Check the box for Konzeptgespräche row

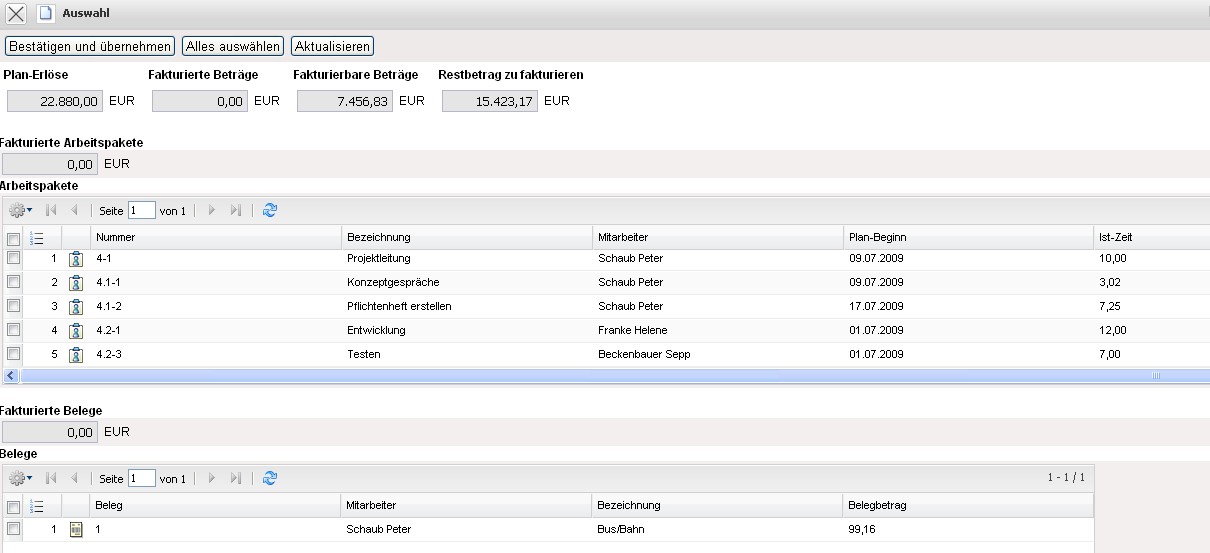(14, 282)
